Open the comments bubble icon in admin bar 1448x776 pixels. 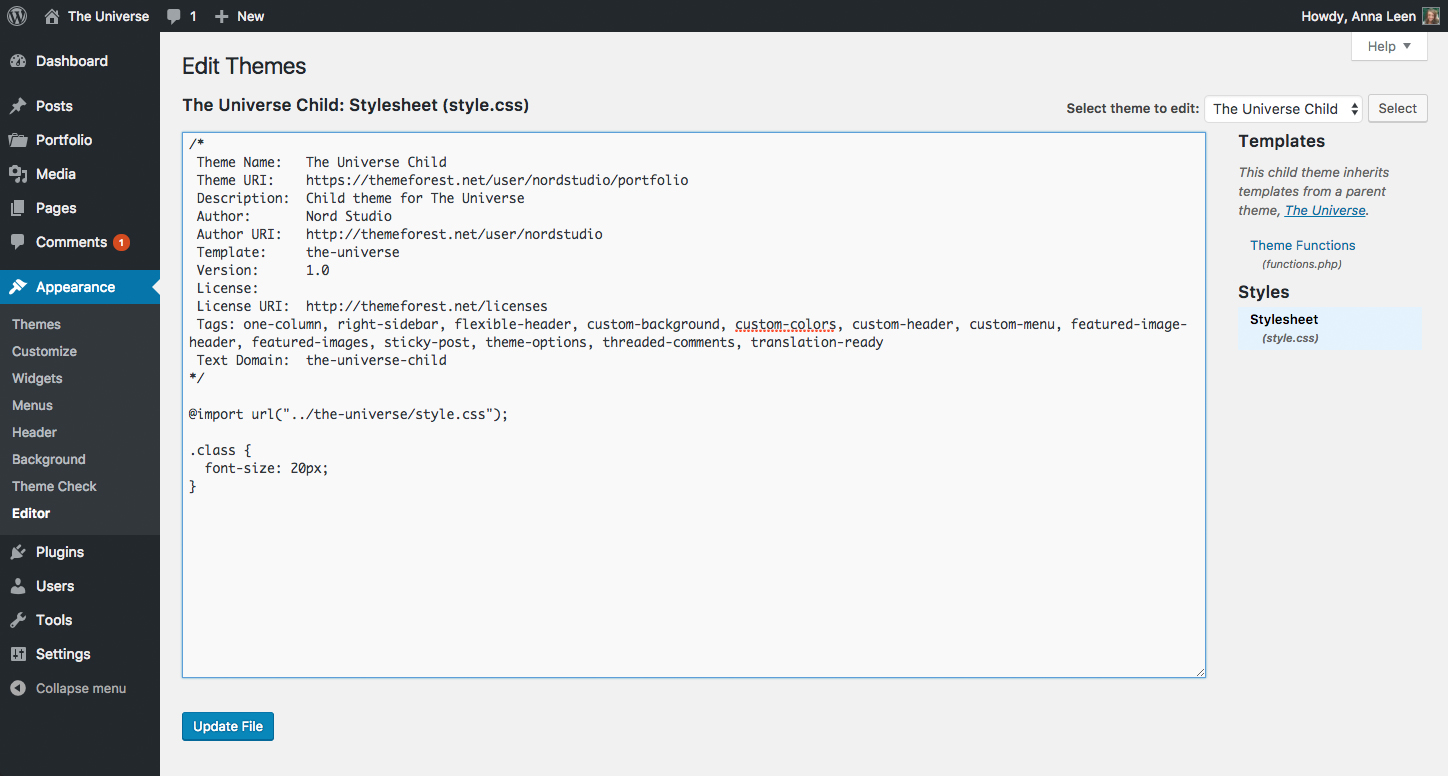[x=175, y=17]
